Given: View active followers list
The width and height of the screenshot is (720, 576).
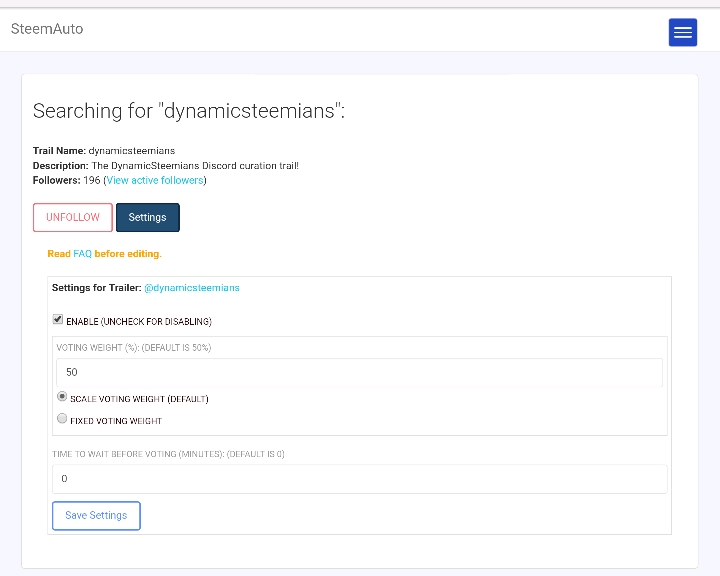Looking at the screenshot, I should [x=155, y=180].
